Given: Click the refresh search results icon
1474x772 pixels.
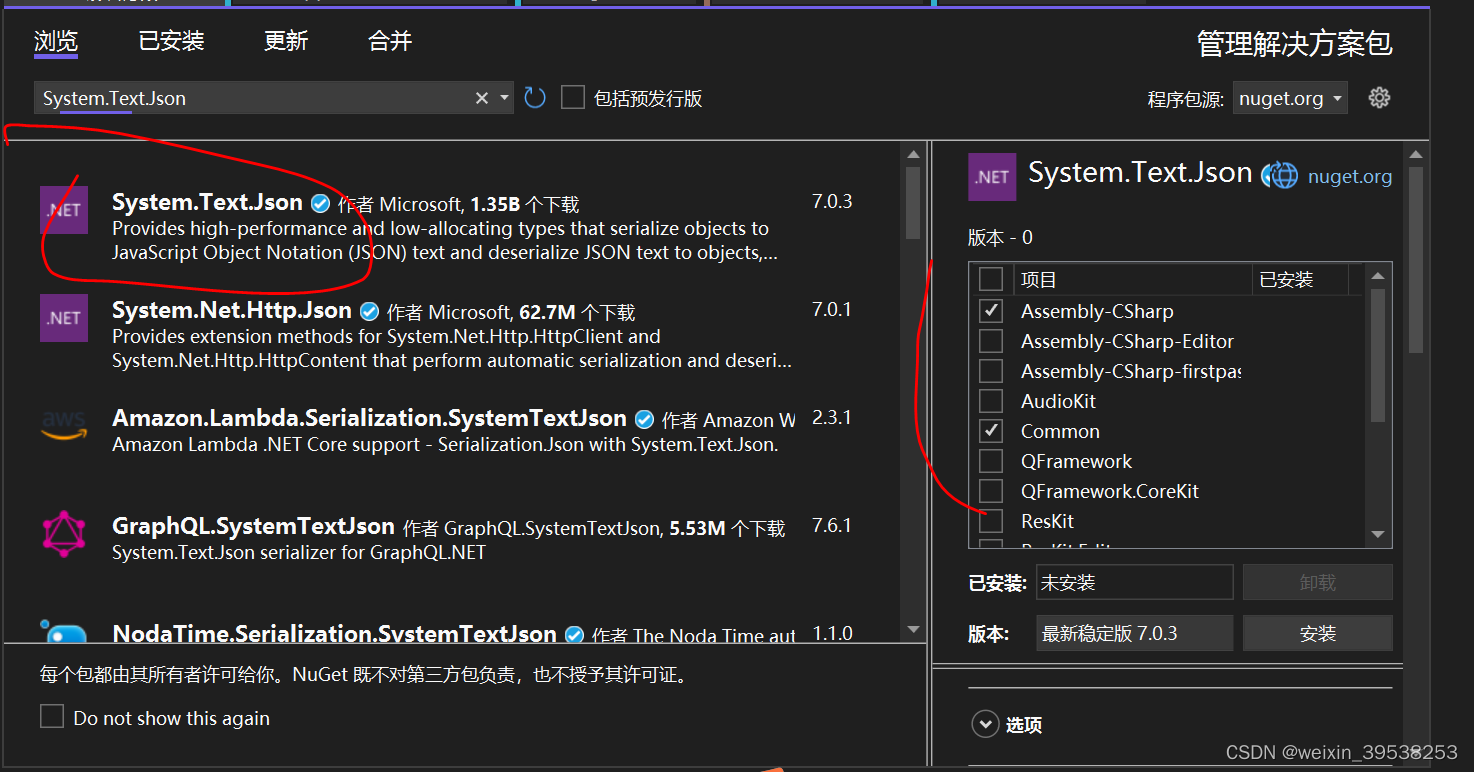Looking at the screenshot, I should pyautogui.click(x=535, y=98).
